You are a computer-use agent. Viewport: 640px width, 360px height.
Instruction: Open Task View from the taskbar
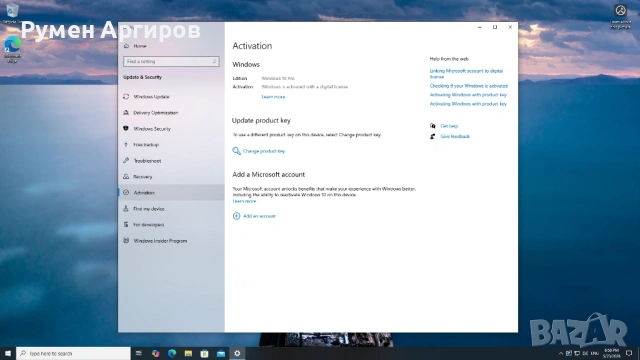pos(139,353)
